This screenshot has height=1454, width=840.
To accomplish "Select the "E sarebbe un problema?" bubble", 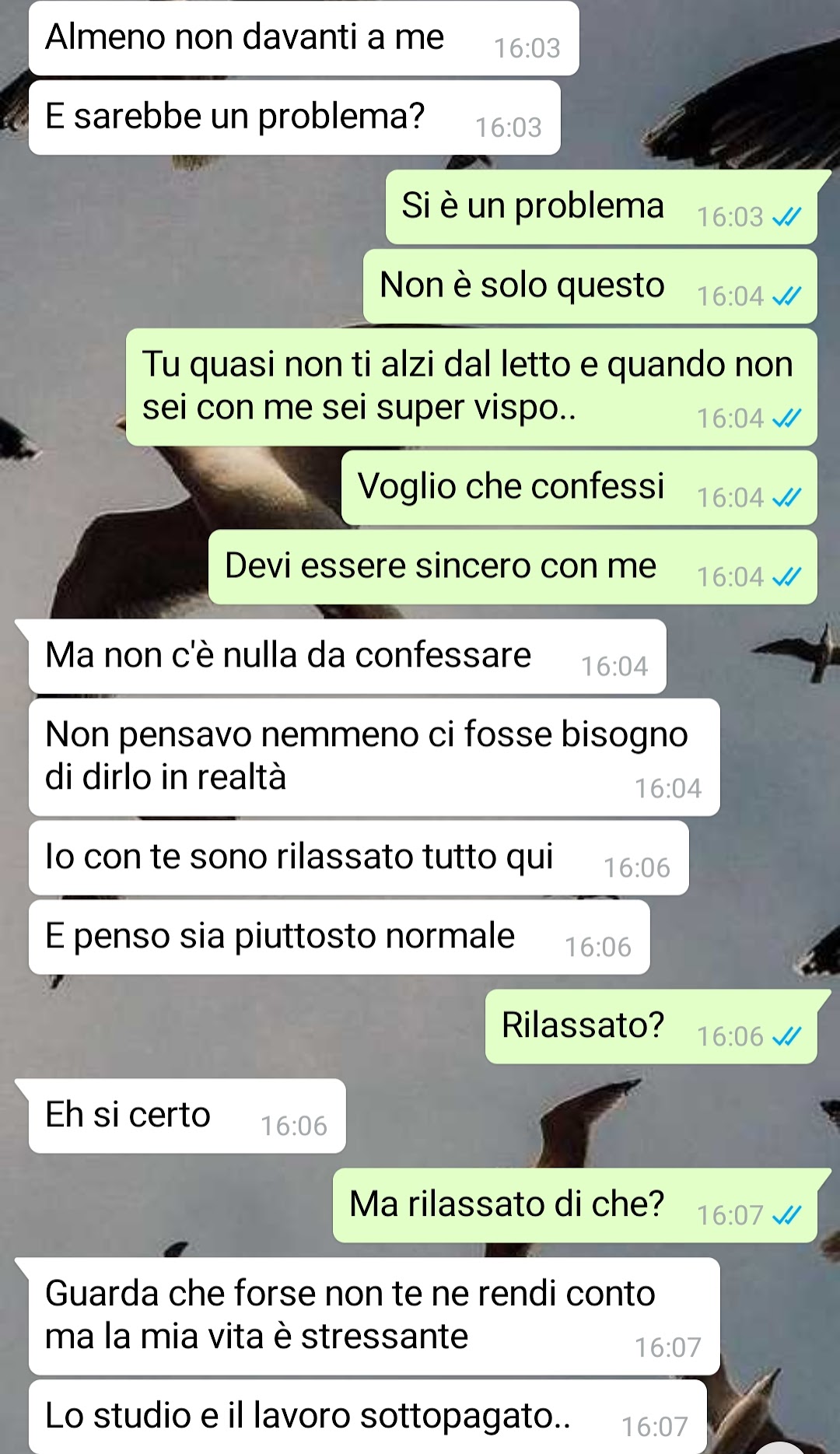I will click(x=295, y=117).
